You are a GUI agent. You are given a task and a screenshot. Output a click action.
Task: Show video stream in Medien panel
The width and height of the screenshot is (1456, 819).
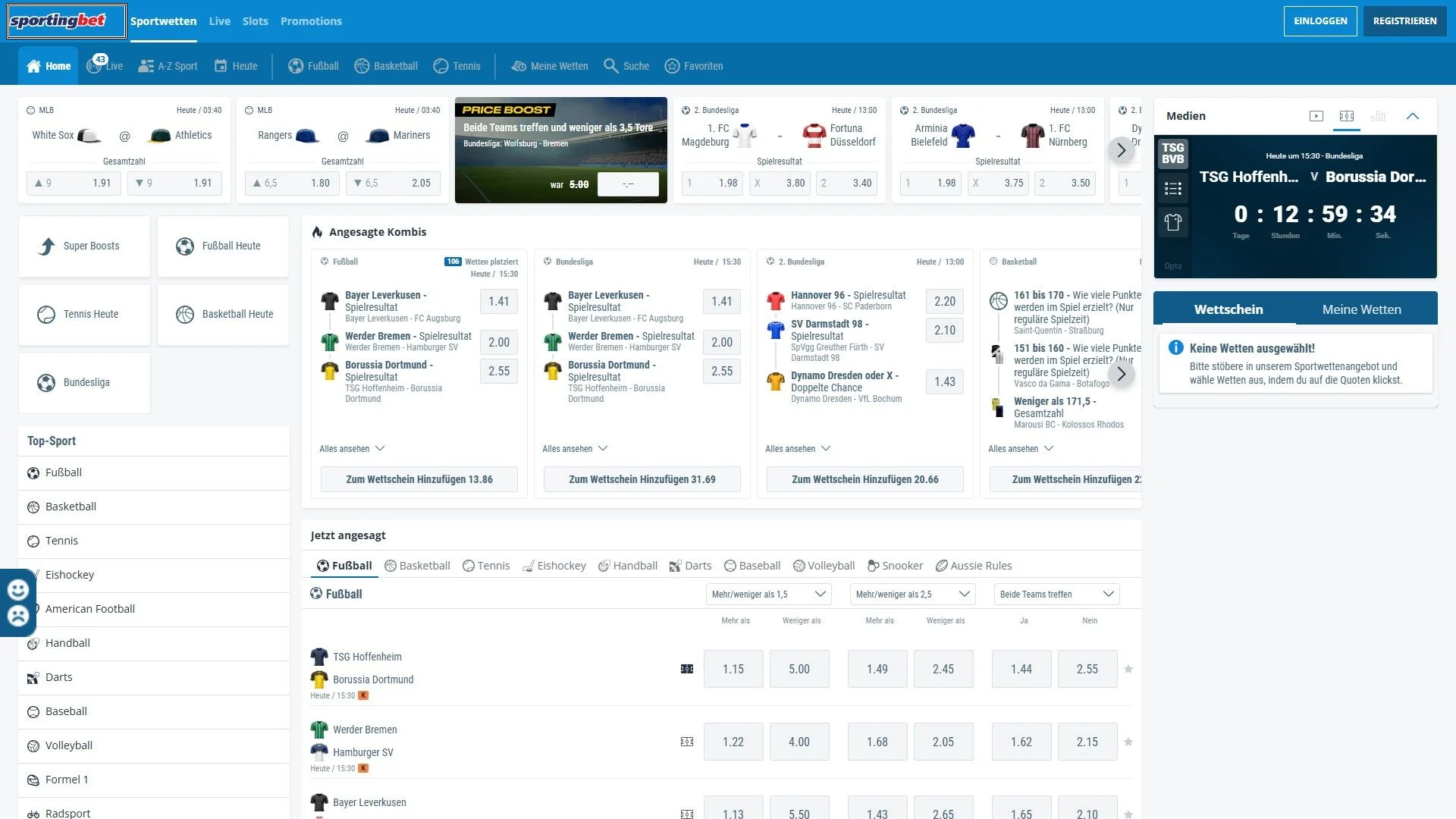[1316, 116]
